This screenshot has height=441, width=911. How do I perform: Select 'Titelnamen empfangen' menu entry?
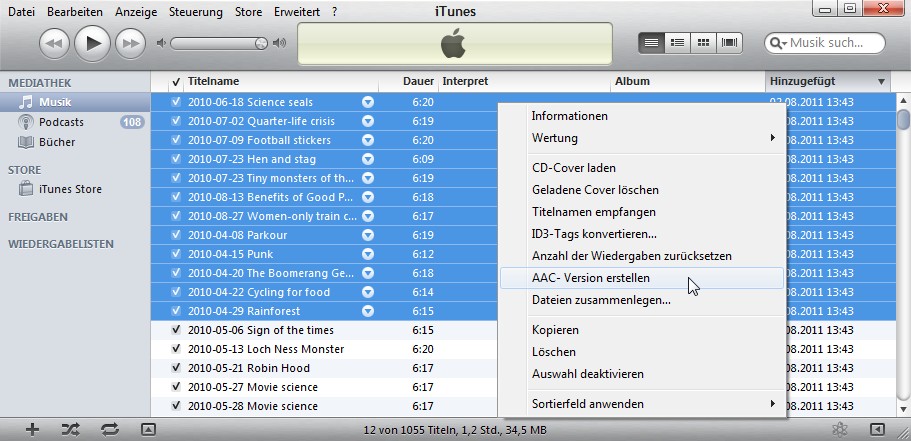click(642, 211)
